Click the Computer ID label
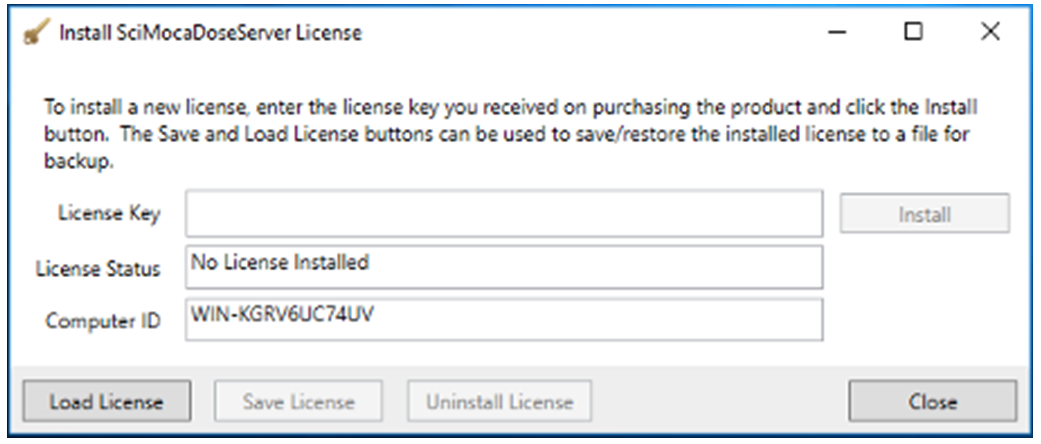Image resolution: width=1041 pixels, height=444 pixels. click(103, 322)
